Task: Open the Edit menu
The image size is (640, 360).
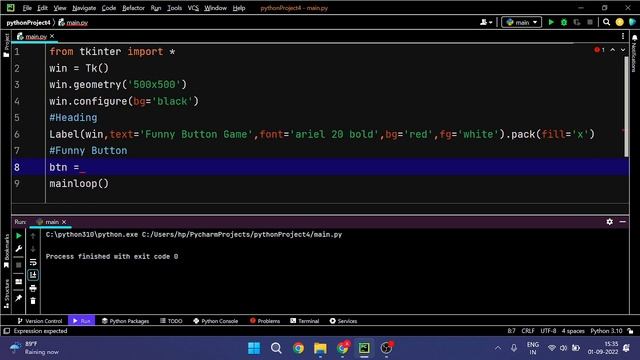Action: click(42, 8)
